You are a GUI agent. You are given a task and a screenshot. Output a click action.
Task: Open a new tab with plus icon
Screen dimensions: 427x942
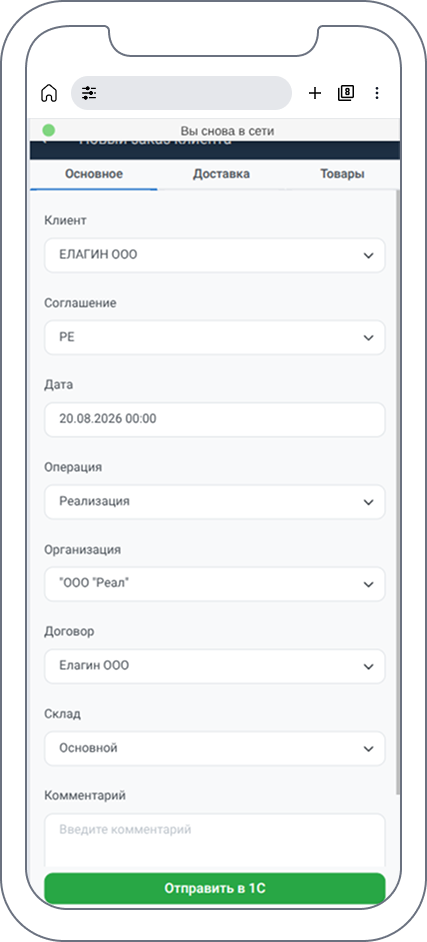pyautogui.click(x=315, y=93)
